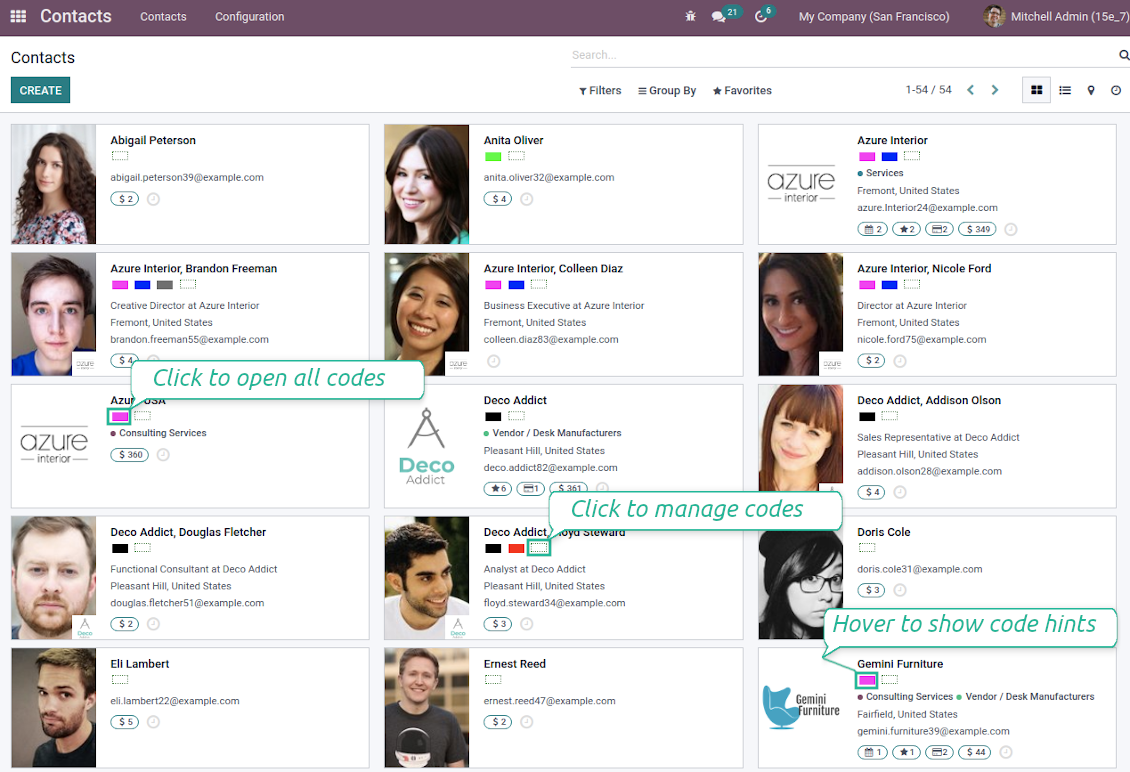Open Mitchell Admin user menu

click(1056, 16)
